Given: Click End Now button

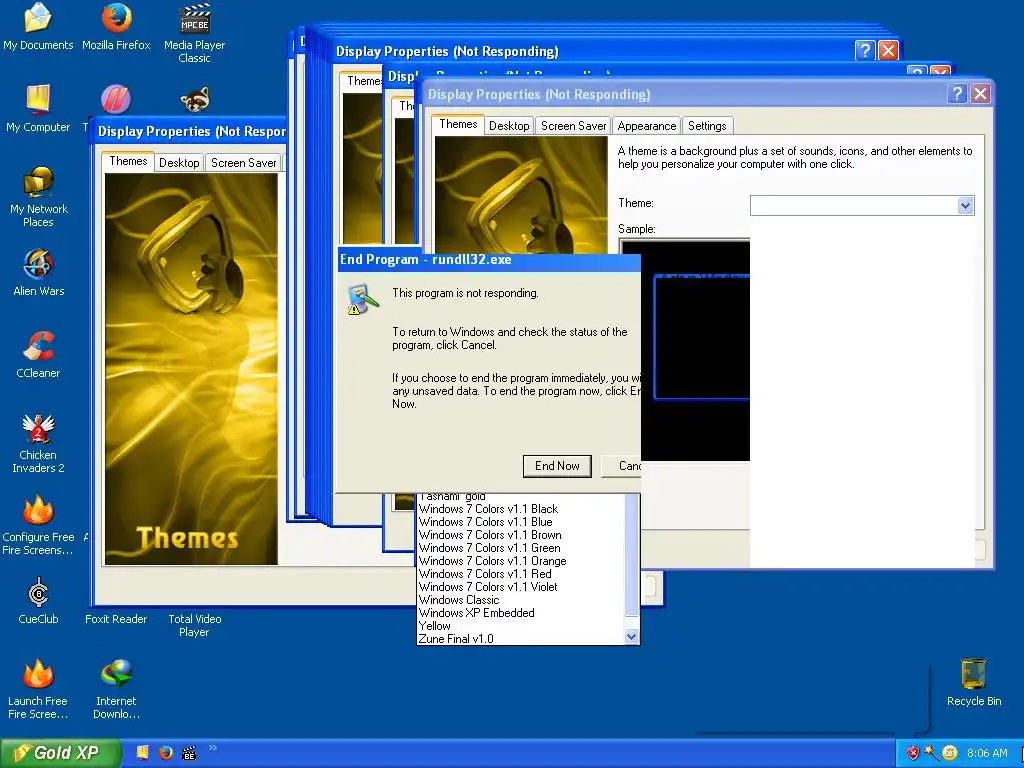Looking at the screenshot, I should tap(557, 466).
